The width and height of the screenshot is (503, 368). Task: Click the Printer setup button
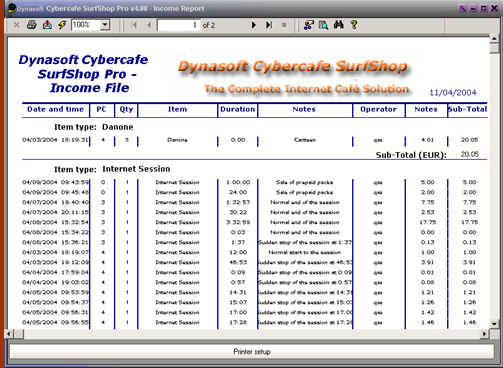252,352
